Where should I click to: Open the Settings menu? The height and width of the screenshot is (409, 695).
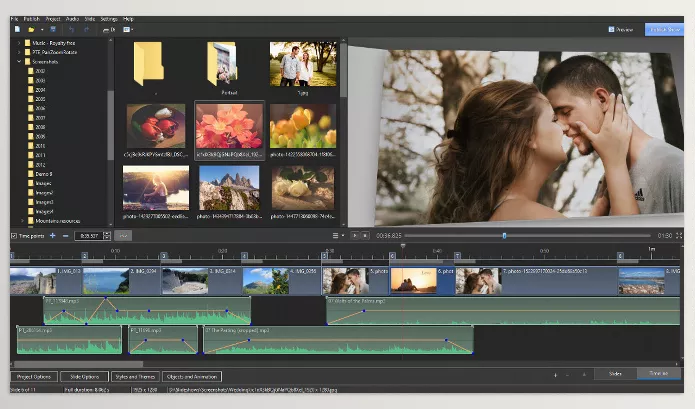[x=109, y=19]
